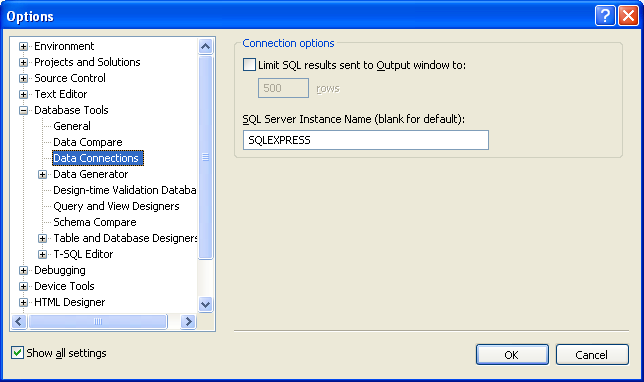The width and height of the screenshot is (644, 382).
Task: Open Query and View Designers page
Action: click(x=116, y=206)
